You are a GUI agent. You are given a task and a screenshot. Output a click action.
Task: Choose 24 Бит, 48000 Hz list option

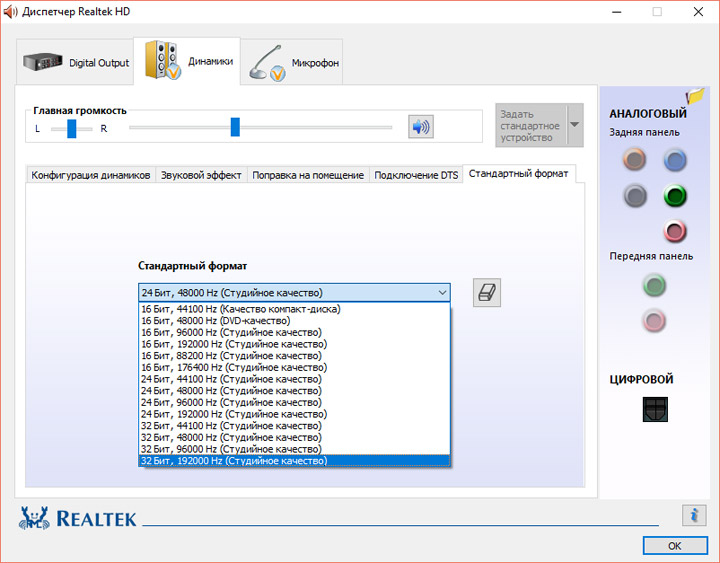(x=294, y=391)
